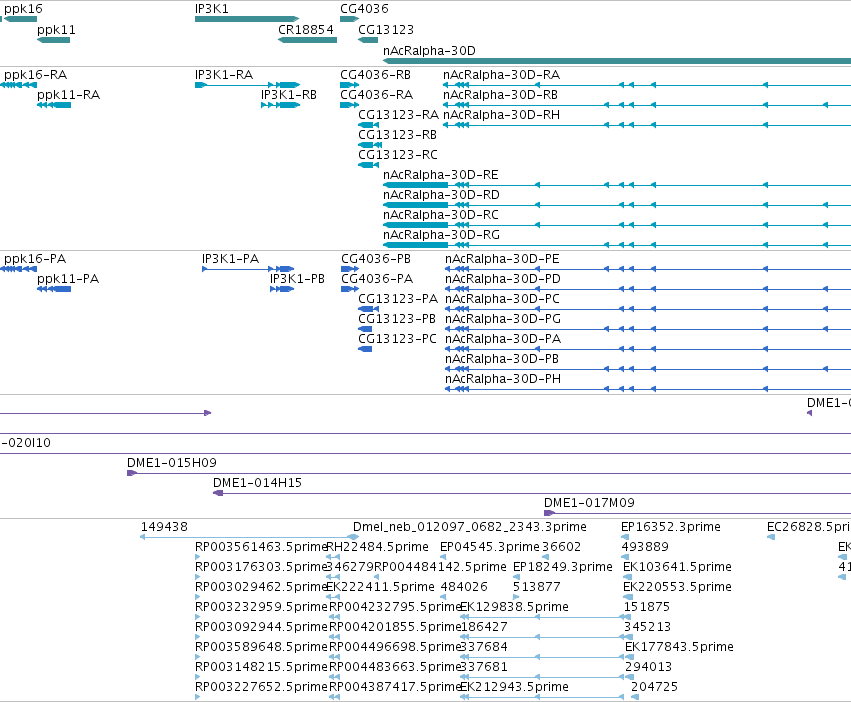Select the EK129838.5prime label
Screen dimensions: 851x702
[x=515, y=606]
